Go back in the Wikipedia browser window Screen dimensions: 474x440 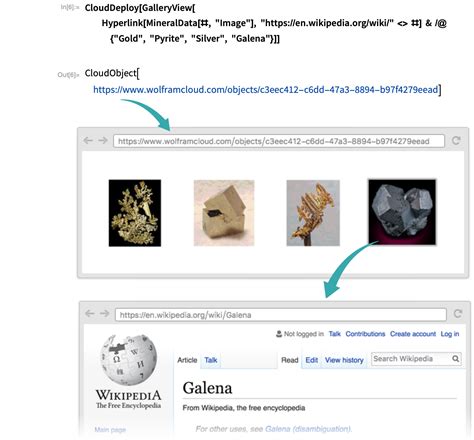[x=90, y=314]
